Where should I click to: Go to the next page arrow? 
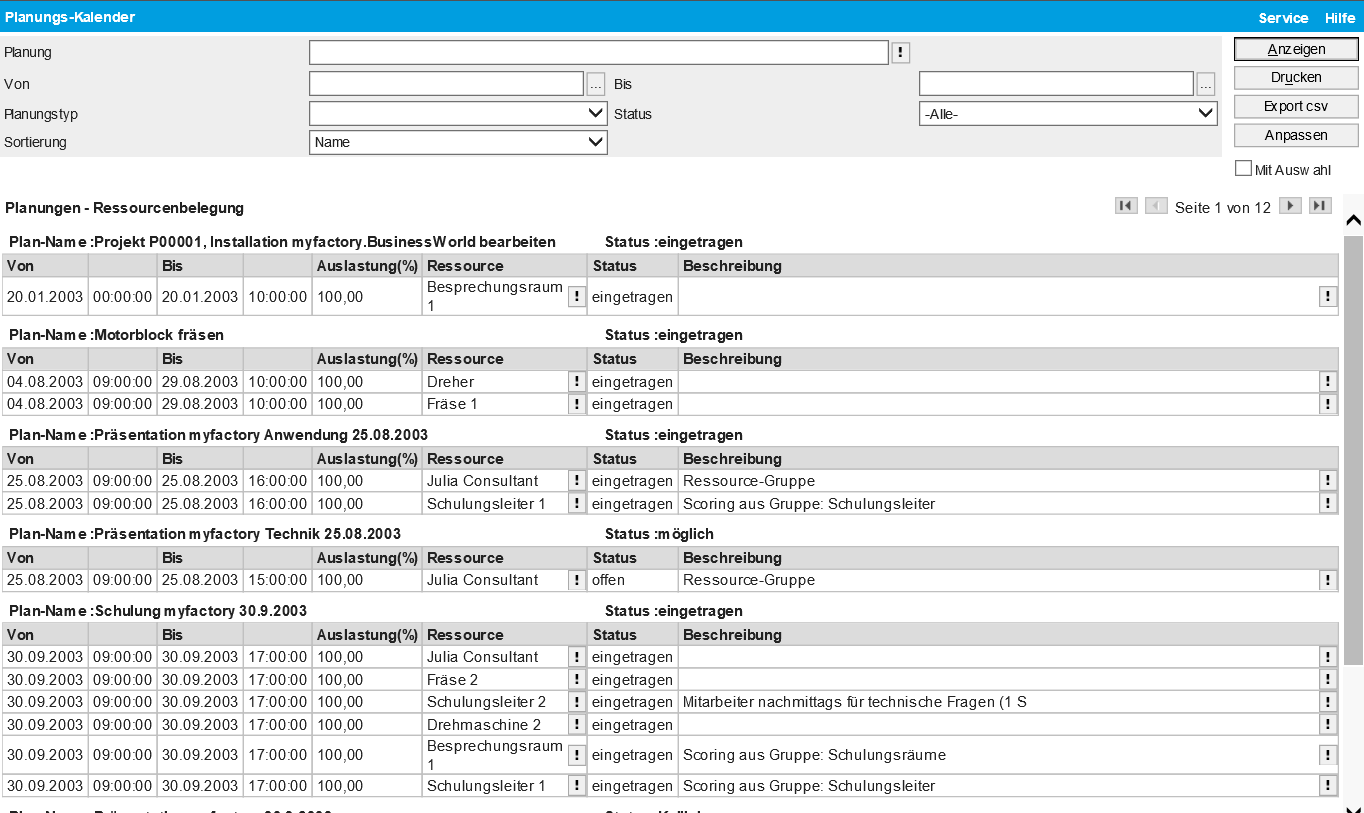coord(1290,206)
